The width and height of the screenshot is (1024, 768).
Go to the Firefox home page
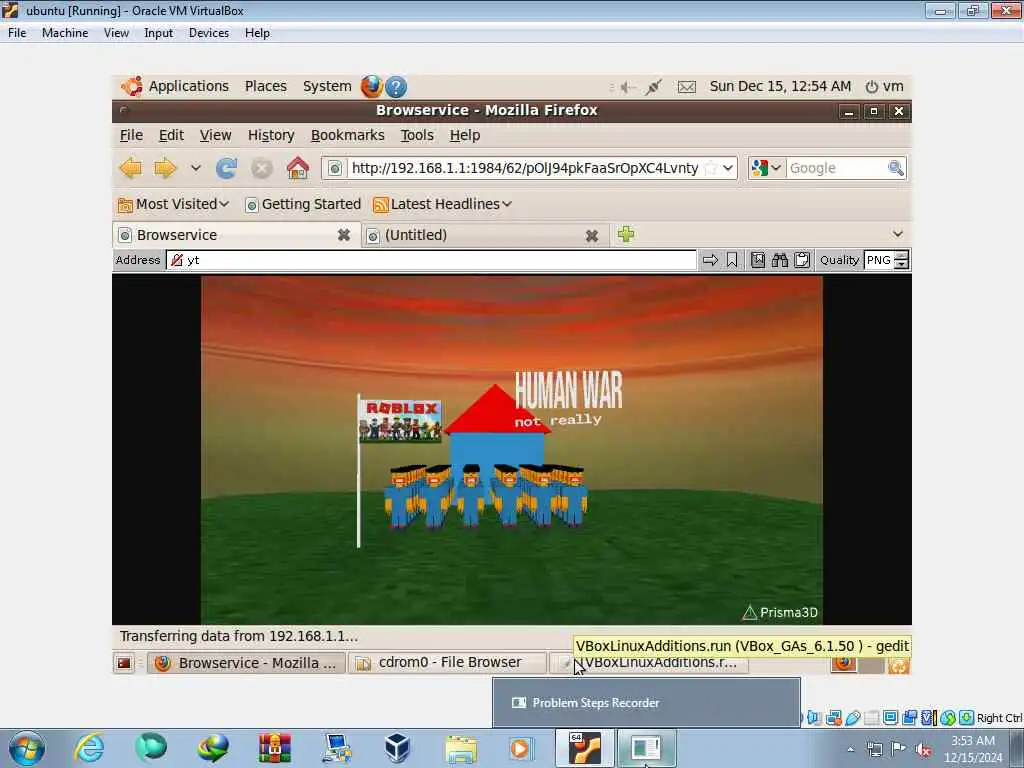tap(298, 168)
